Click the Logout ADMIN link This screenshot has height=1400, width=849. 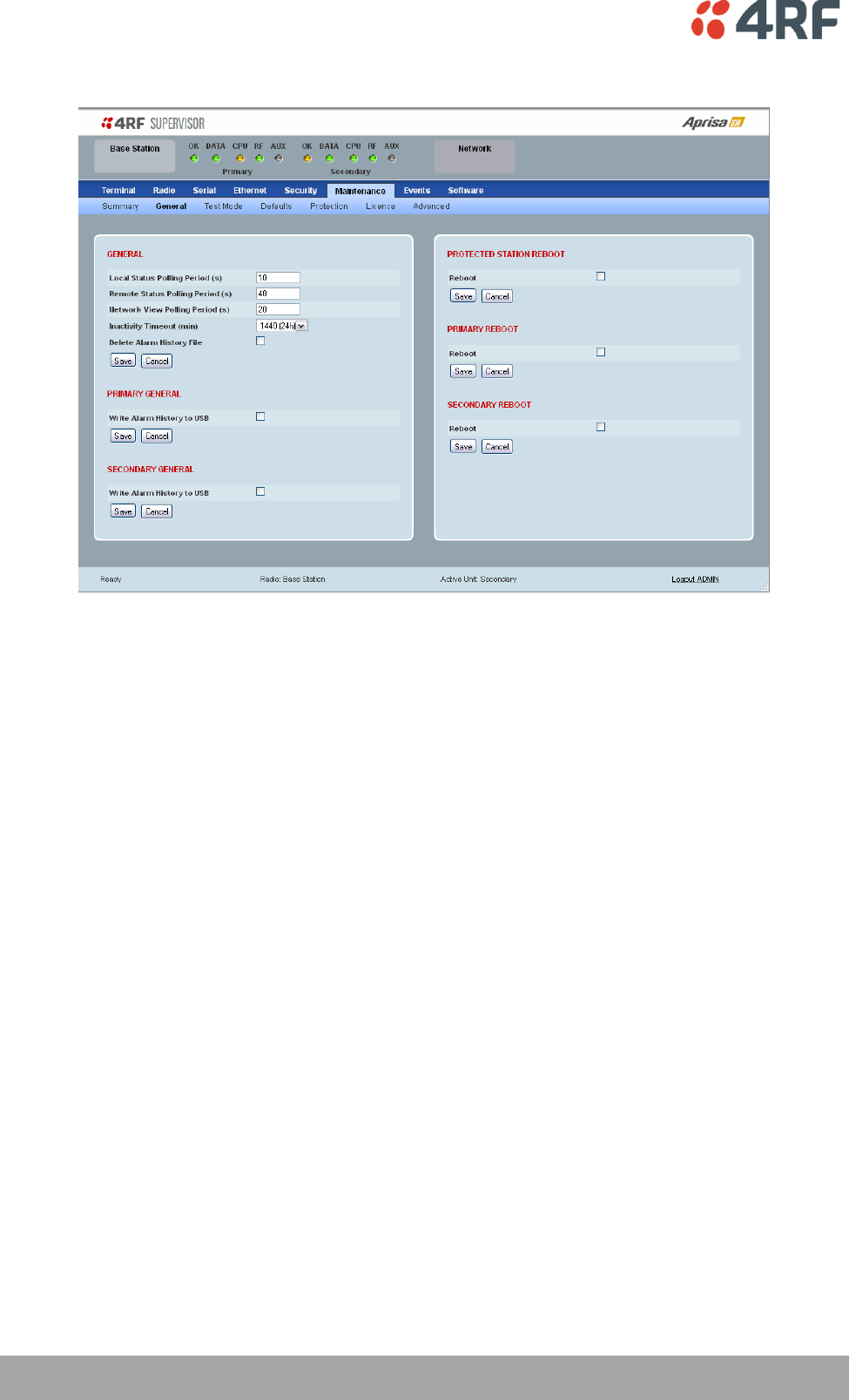(695, 579)
